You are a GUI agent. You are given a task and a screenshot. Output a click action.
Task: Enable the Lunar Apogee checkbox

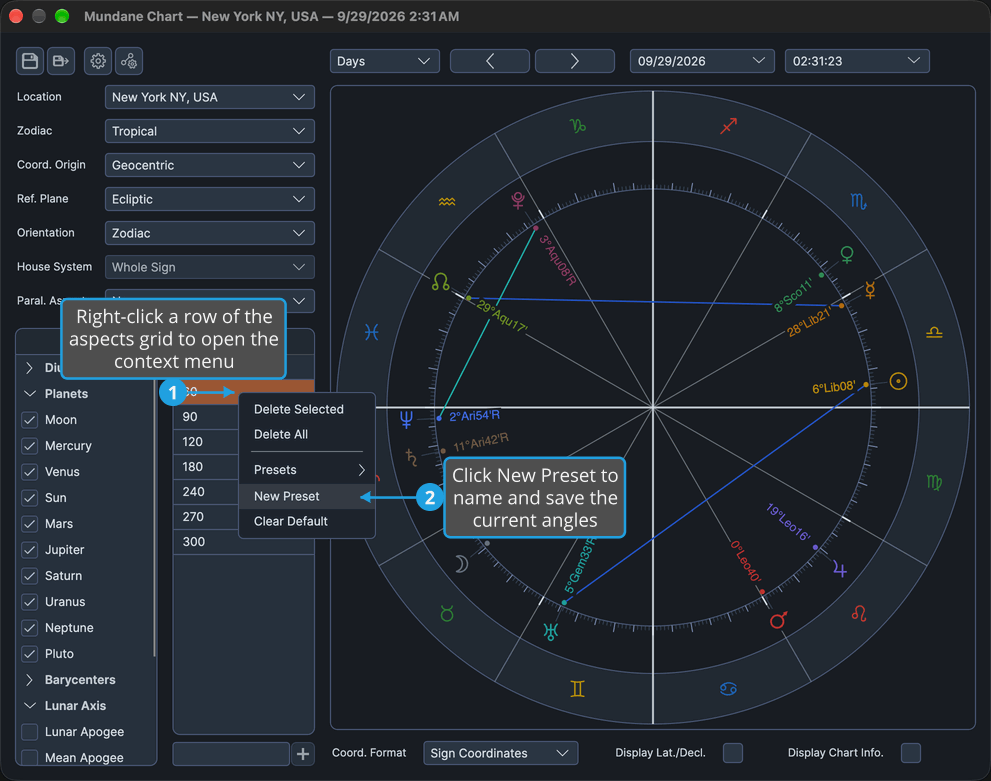(x=30, y=732)
